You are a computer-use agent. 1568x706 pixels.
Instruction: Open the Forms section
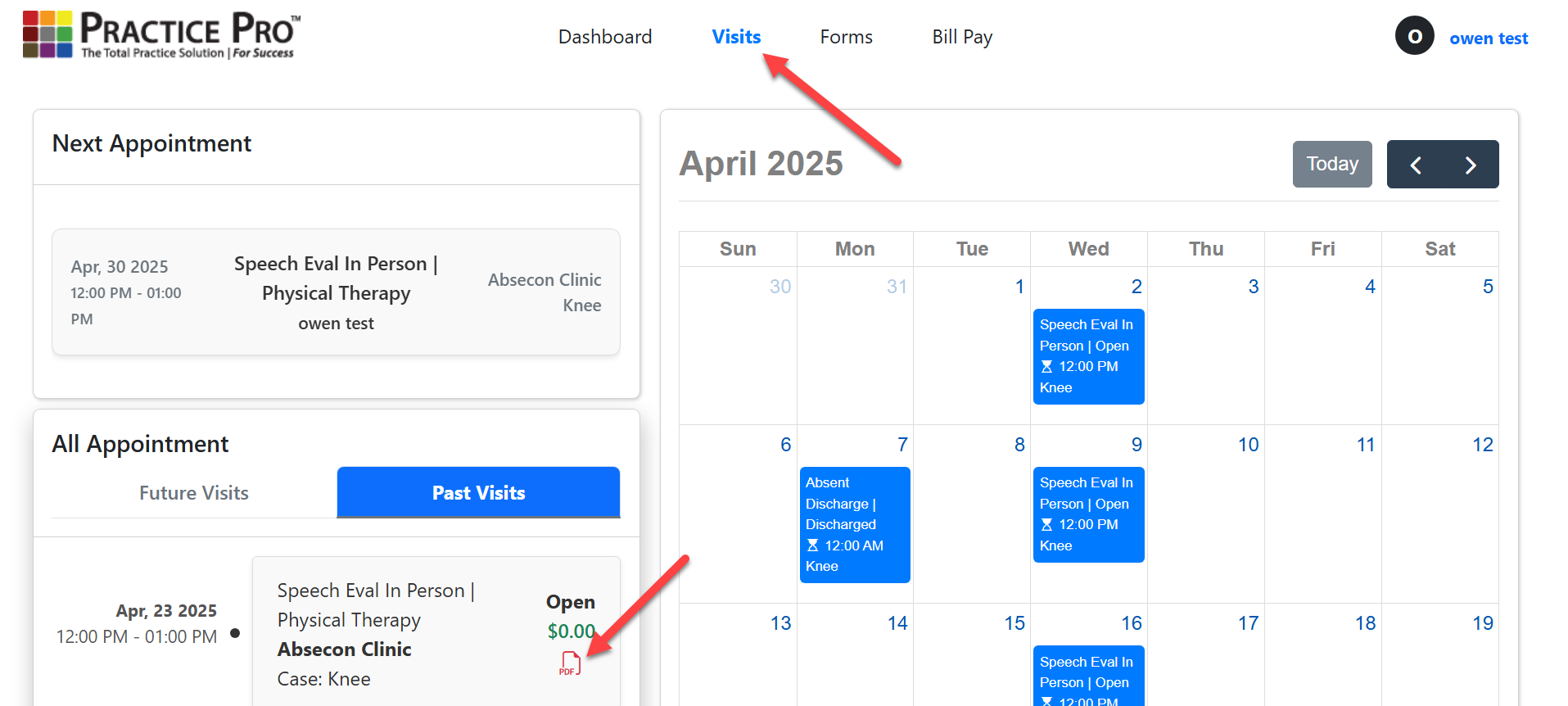pos(846,37)
